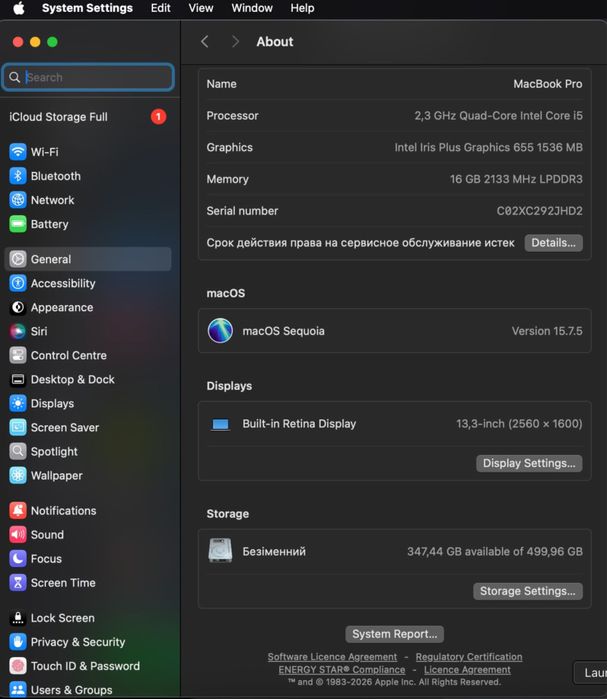
Task: Open the View menu
Action: 201,8
